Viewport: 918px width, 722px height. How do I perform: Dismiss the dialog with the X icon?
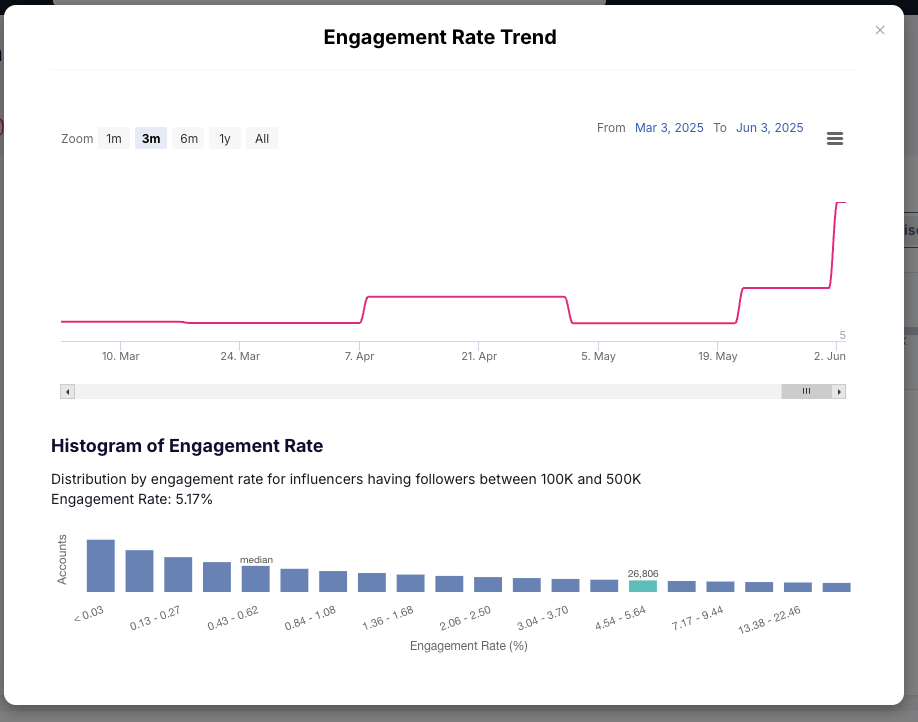[880, 30]
